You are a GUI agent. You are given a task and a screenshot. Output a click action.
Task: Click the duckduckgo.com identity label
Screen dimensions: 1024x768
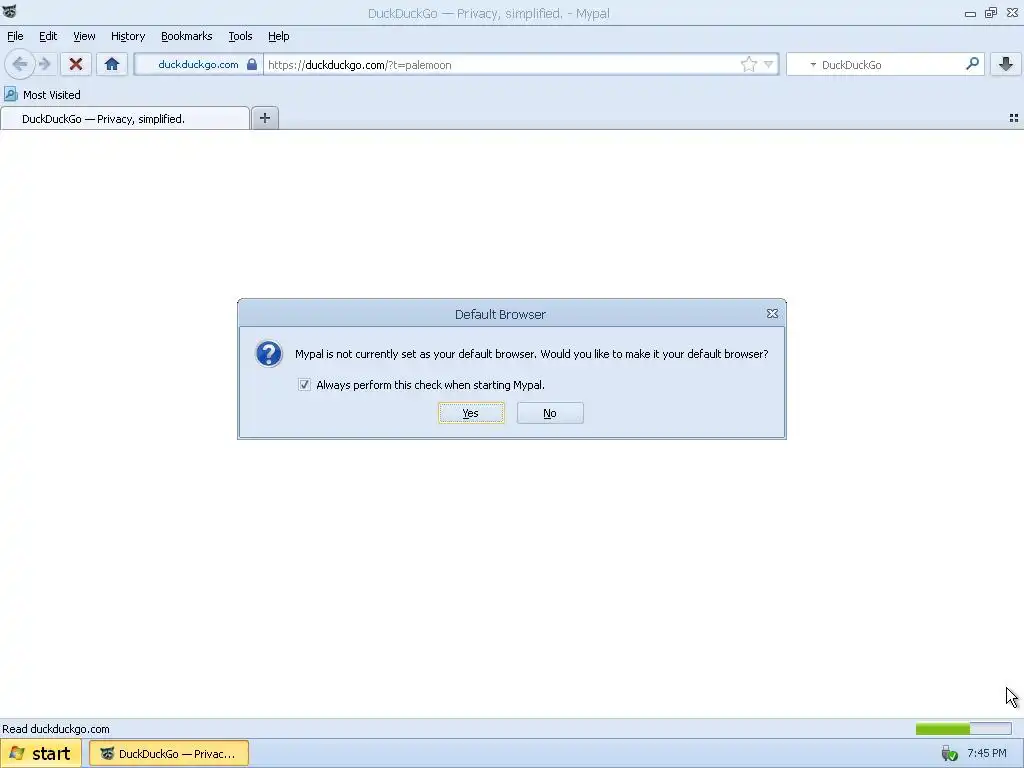click(x=198, y=64)
